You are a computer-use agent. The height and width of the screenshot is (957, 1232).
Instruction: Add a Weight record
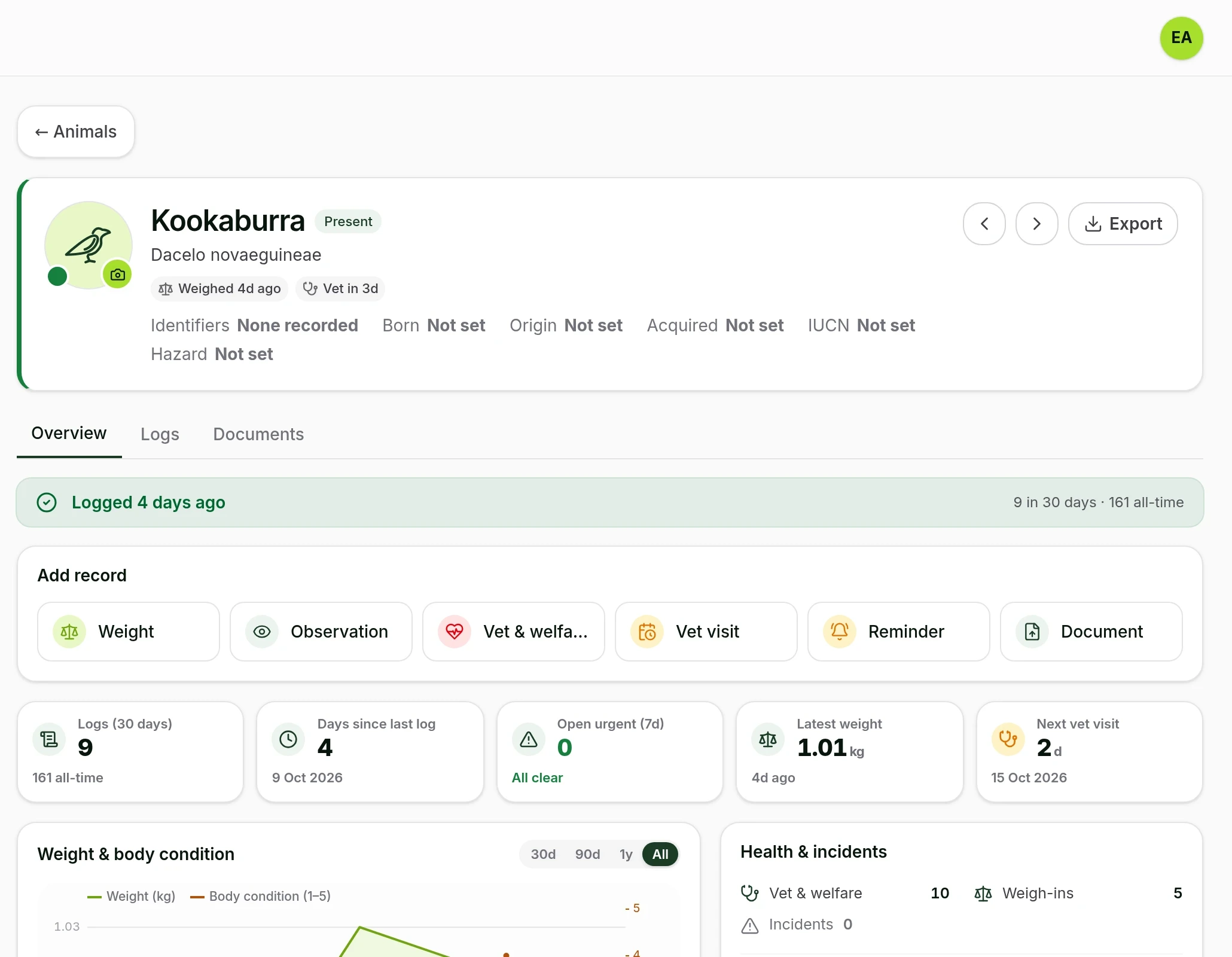(129, 632)
